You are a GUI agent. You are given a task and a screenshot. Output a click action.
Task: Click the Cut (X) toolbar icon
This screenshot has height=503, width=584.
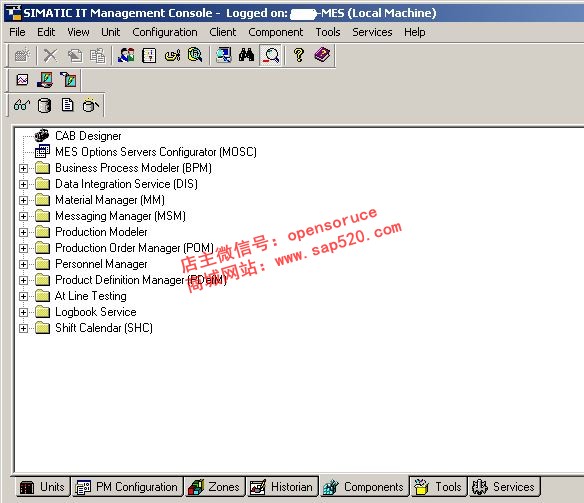coord(50,55)
